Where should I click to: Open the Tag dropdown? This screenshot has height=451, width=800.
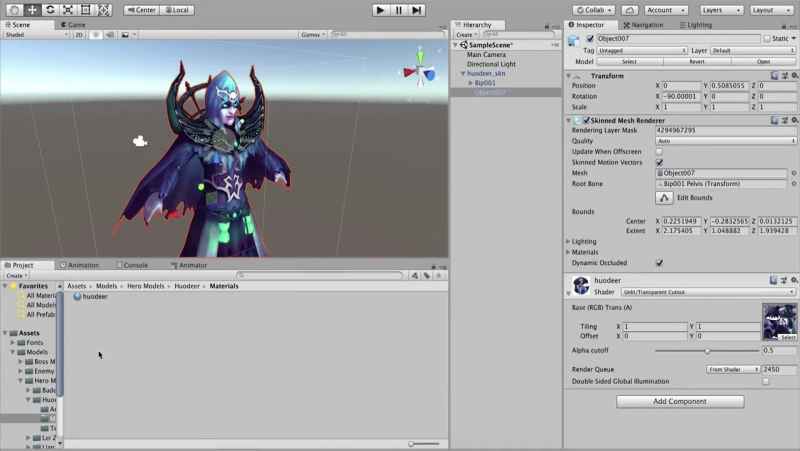642,51
